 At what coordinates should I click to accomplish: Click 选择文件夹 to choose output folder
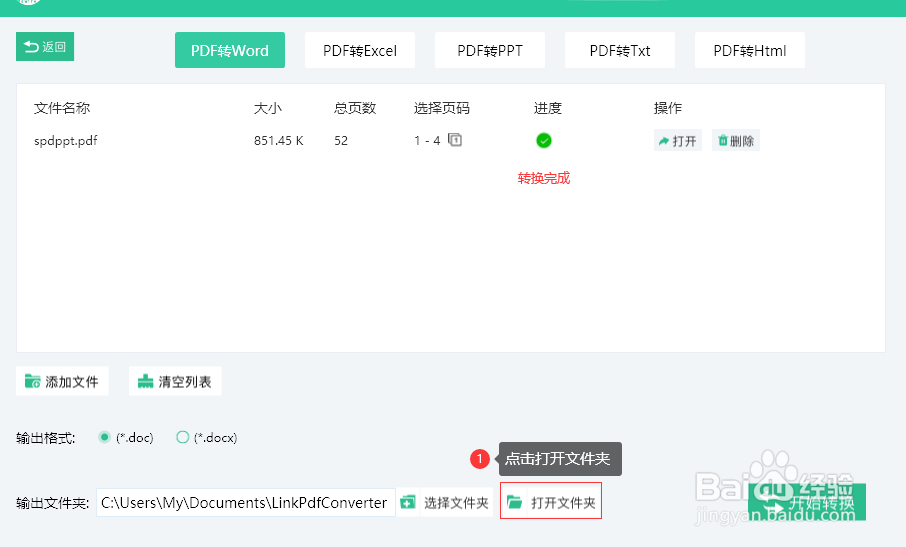(445, 503)
